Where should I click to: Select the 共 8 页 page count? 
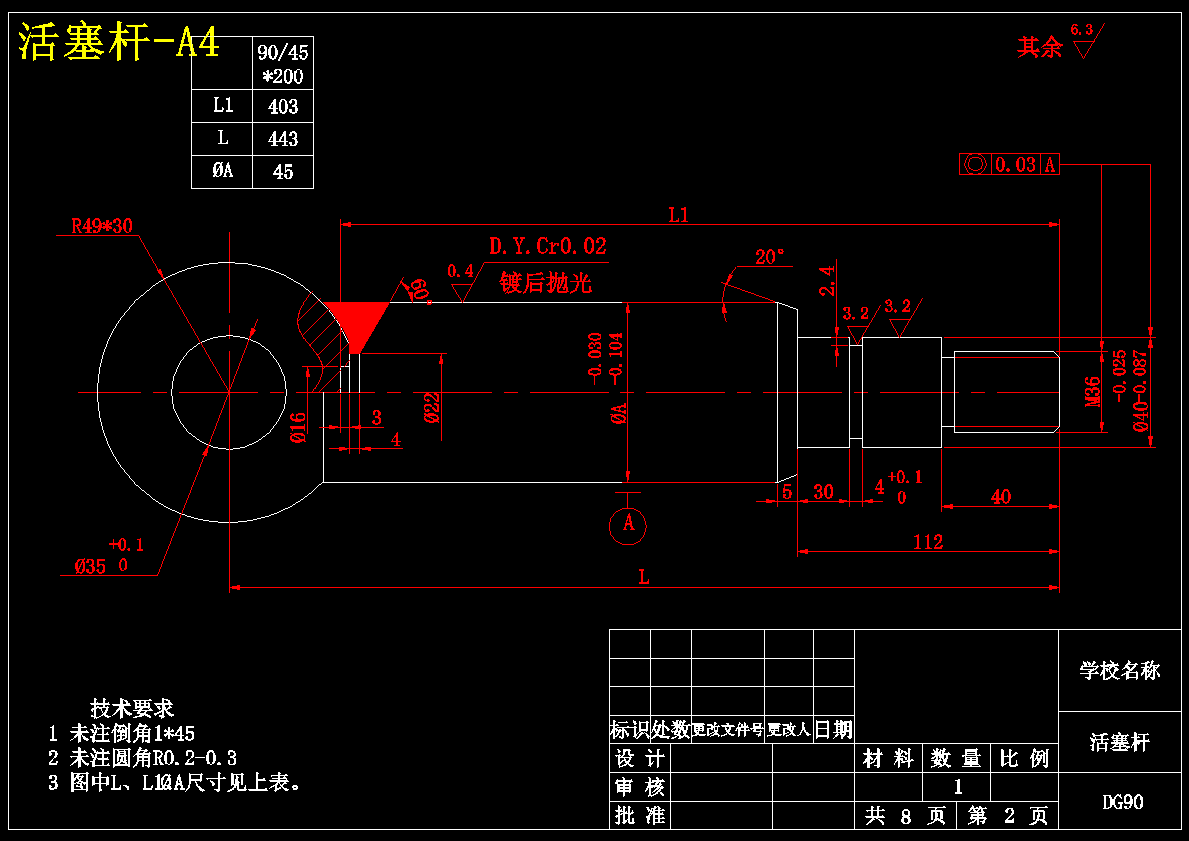[906, 816]
